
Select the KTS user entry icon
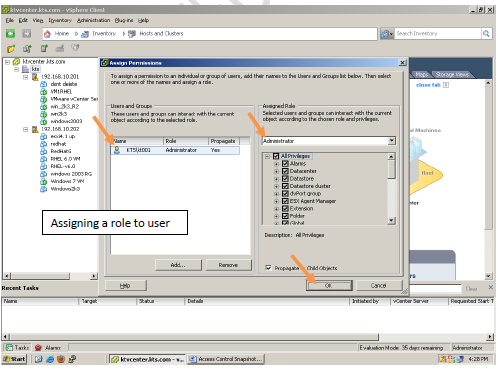(117, 150)
